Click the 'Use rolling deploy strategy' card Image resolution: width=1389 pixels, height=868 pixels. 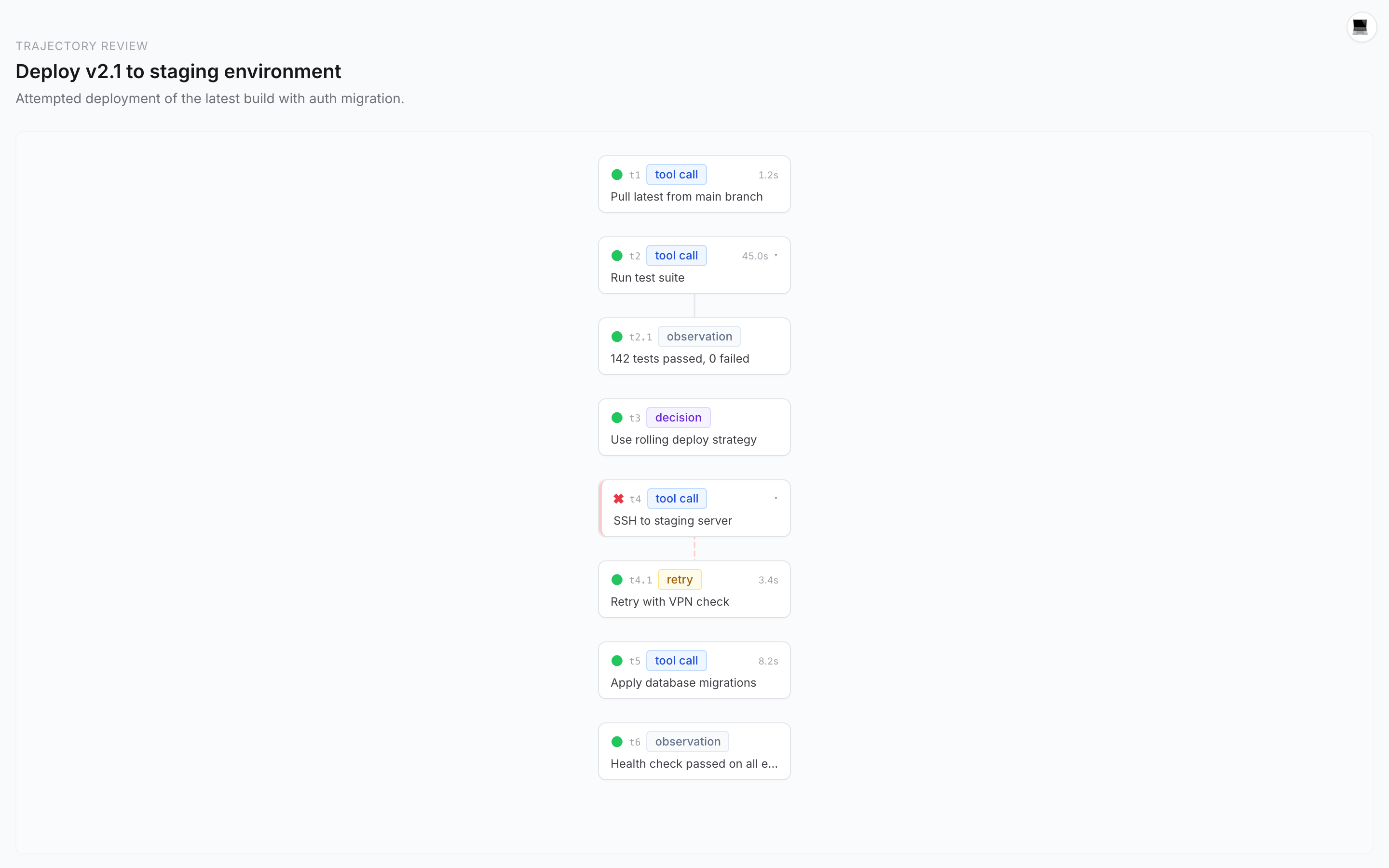pos(683,440)
